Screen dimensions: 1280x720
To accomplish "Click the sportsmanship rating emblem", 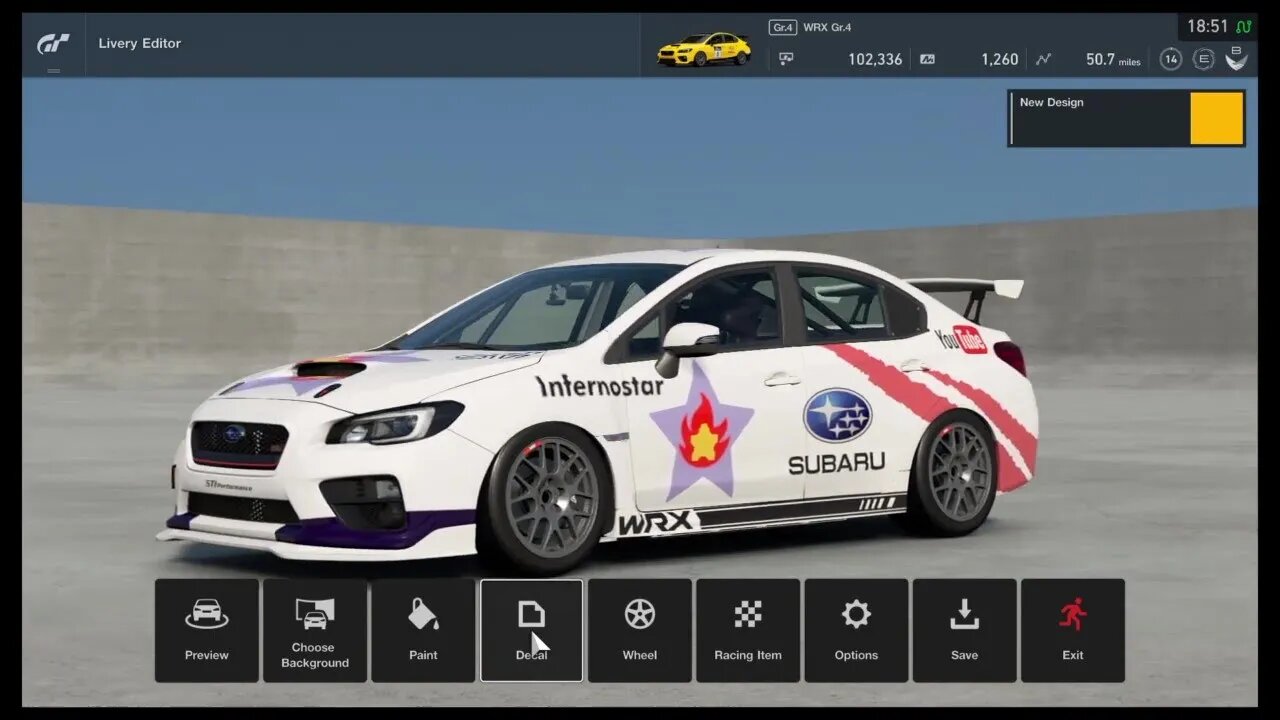I will (x=1237, y=58).
